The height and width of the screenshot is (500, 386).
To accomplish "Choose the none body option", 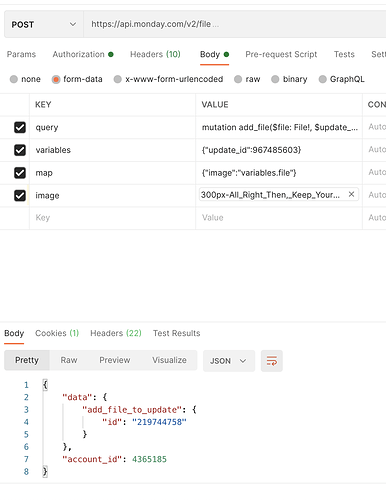I will coord(25,79).
